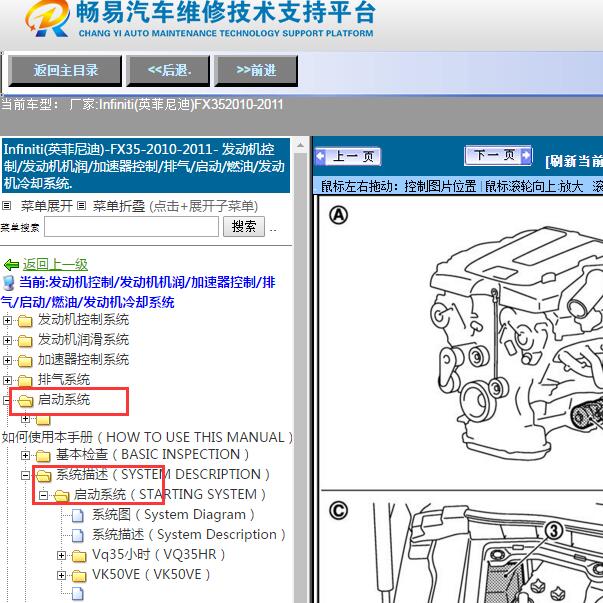Select 启动系统 (STARTING SYSTEM) item
This screenshot has height=603, width=603.
click(170, 494)
